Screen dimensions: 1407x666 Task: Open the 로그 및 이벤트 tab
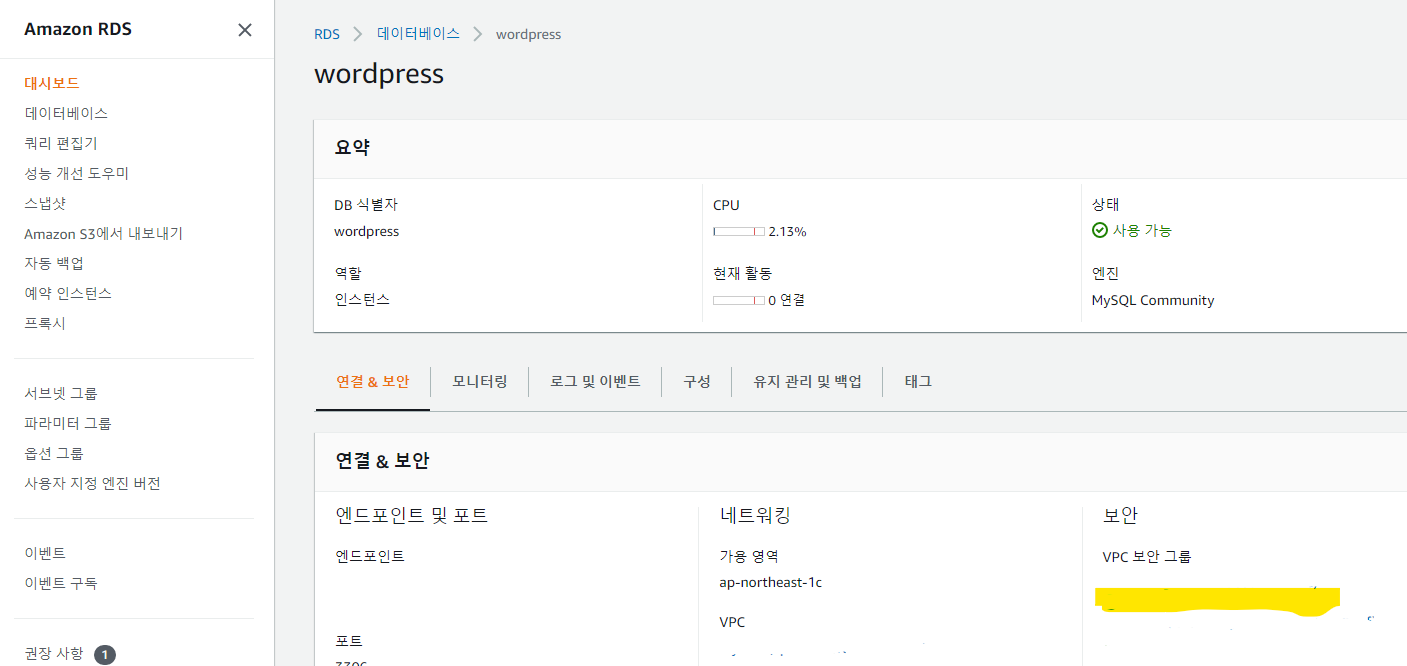point(595,381)
